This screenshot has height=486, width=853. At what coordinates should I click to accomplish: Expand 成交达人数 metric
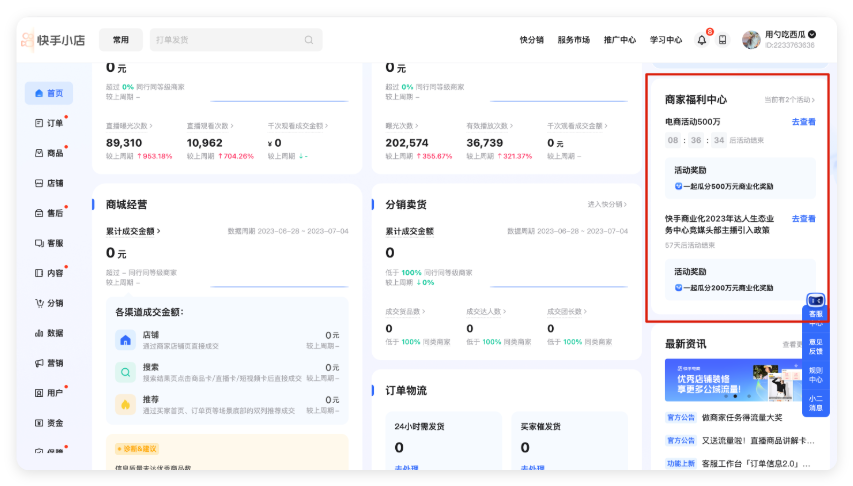[x=486, y=312]
